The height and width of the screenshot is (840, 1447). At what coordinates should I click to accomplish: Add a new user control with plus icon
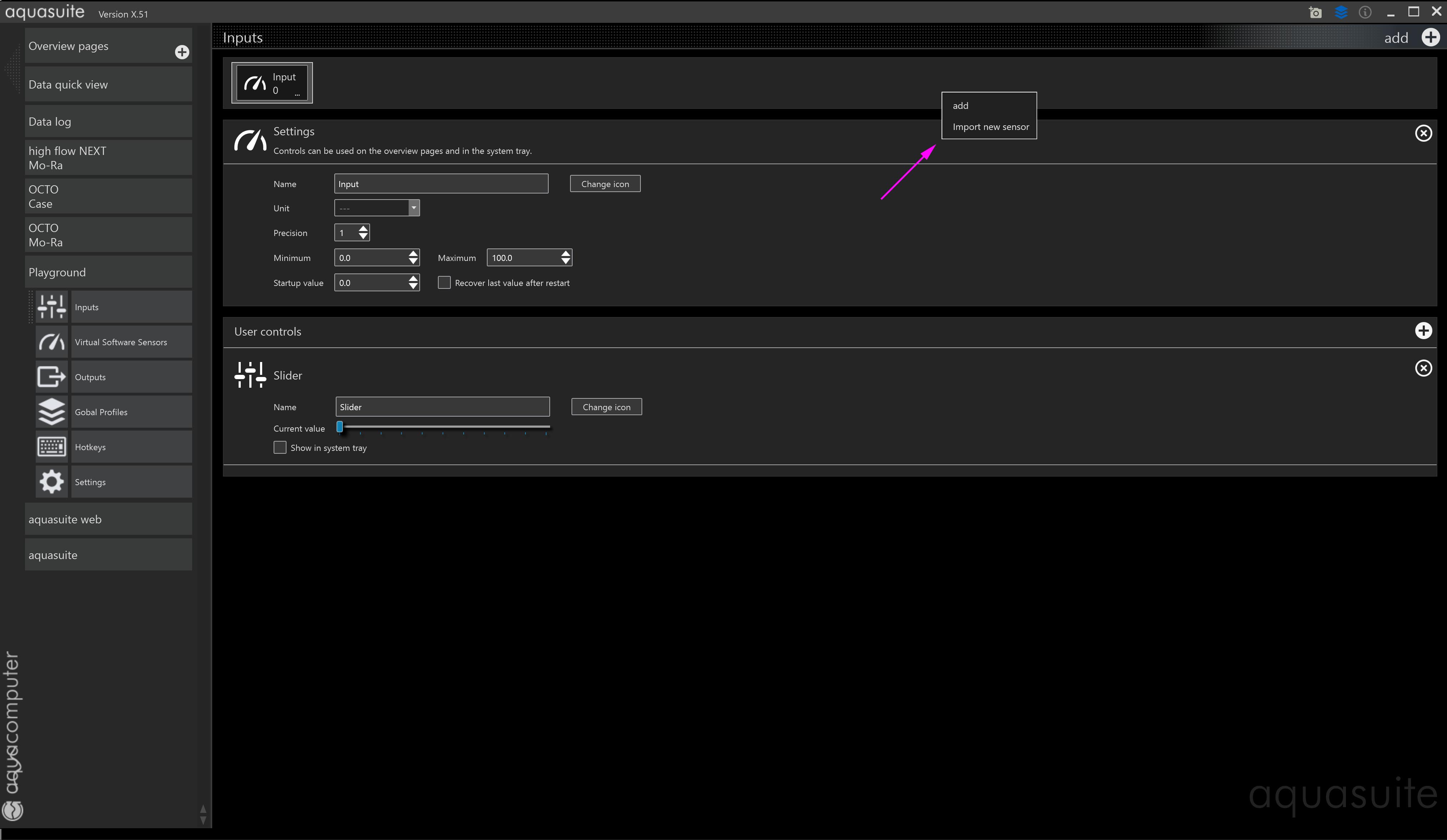coord(1423,331)
